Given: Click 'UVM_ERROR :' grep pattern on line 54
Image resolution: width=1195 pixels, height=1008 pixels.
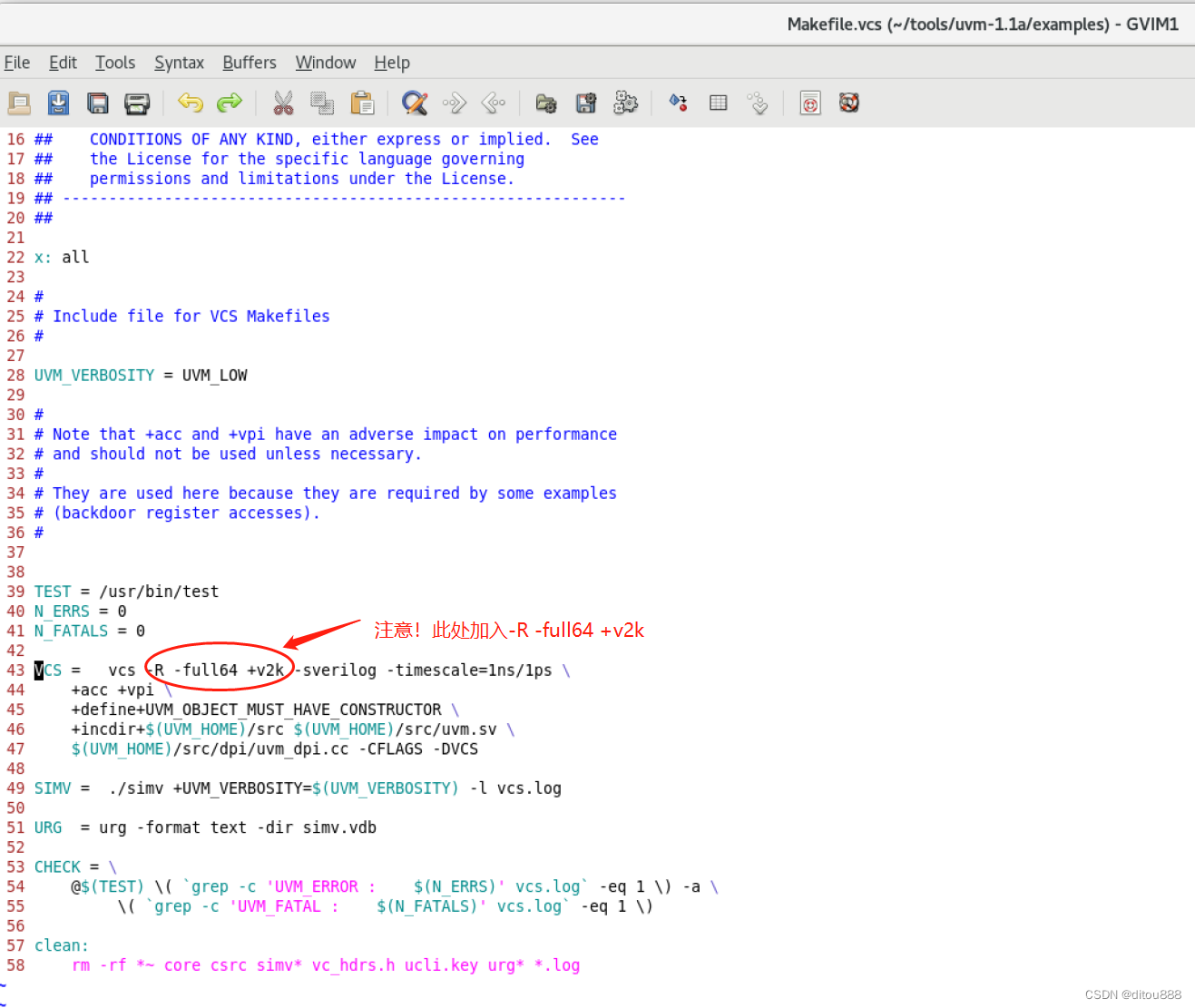Looking at the screenshot, I should click(x=321, y=886).
